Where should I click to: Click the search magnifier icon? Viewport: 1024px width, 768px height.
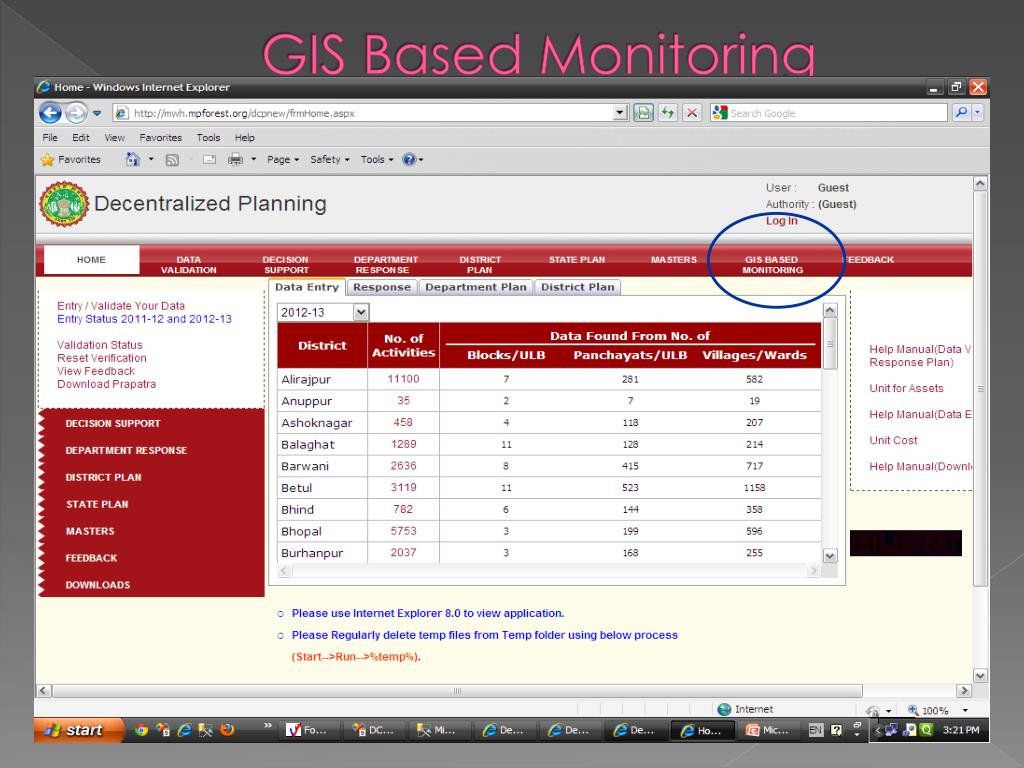(961, 112)
